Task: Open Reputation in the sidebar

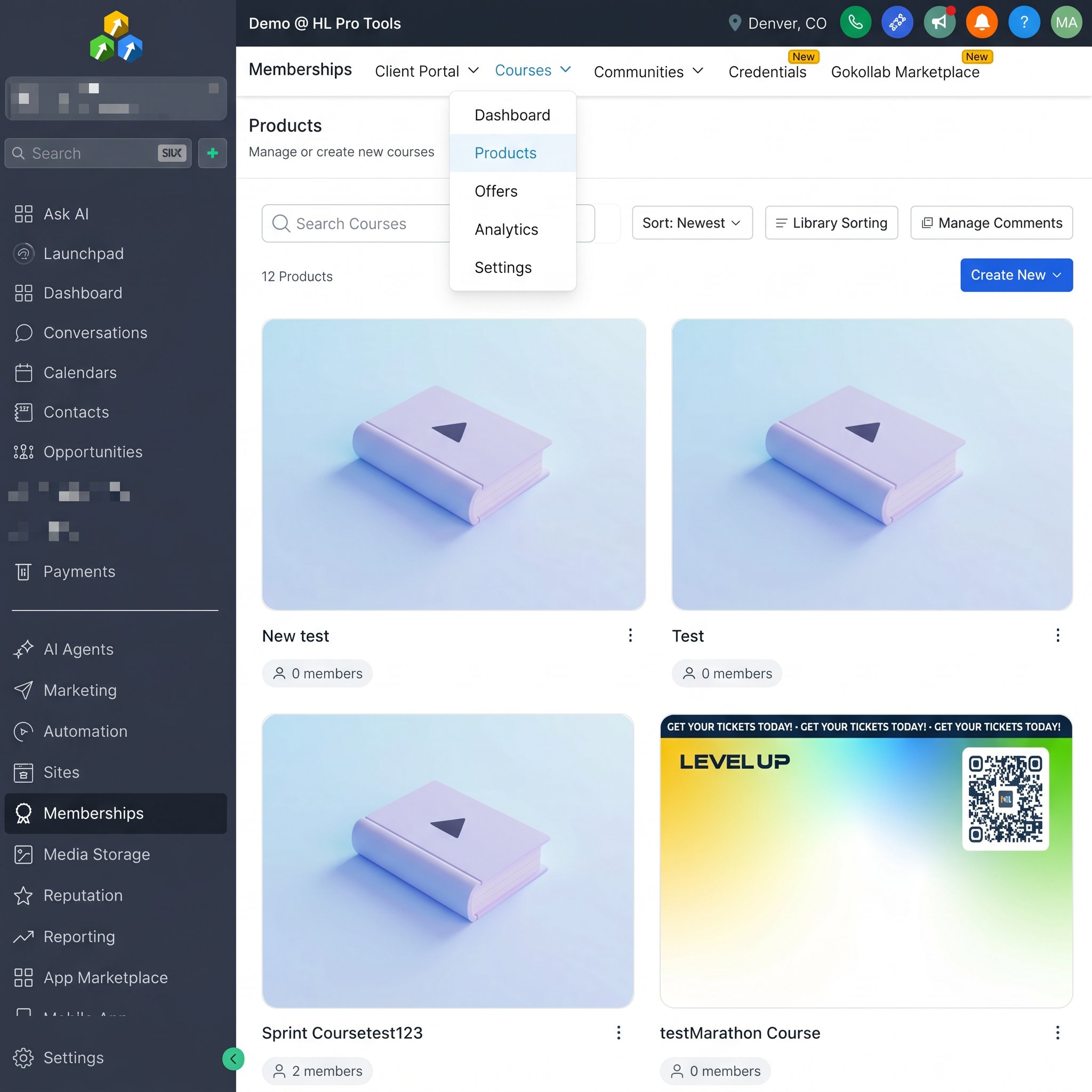Action: pos(83,895)
